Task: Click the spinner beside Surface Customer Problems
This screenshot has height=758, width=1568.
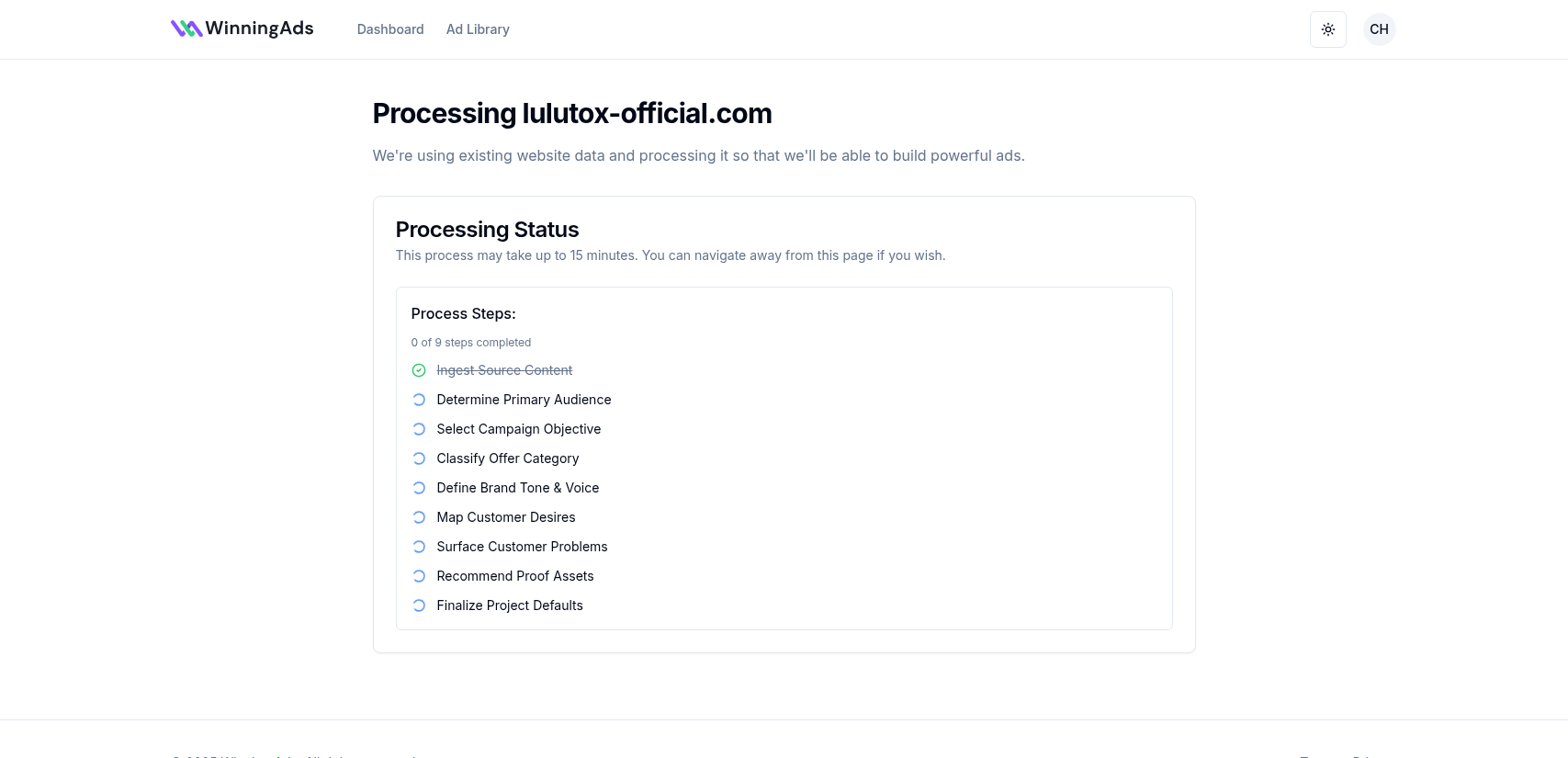Action: (x=419, y=547)
